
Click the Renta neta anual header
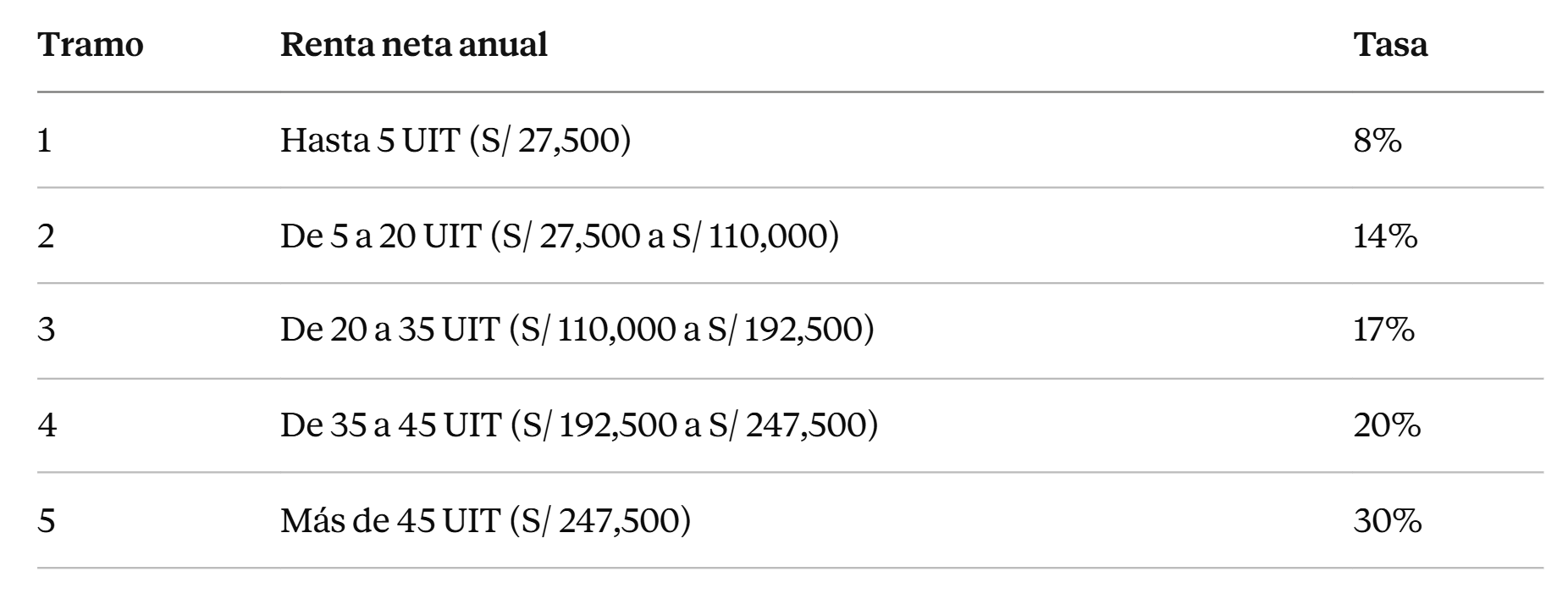(x=414, y=45)
